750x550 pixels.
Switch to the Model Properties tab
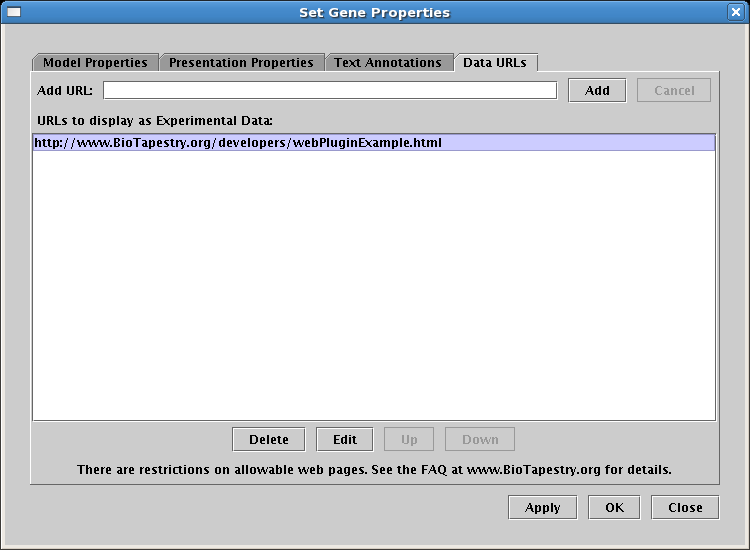[x=95, y=62]
